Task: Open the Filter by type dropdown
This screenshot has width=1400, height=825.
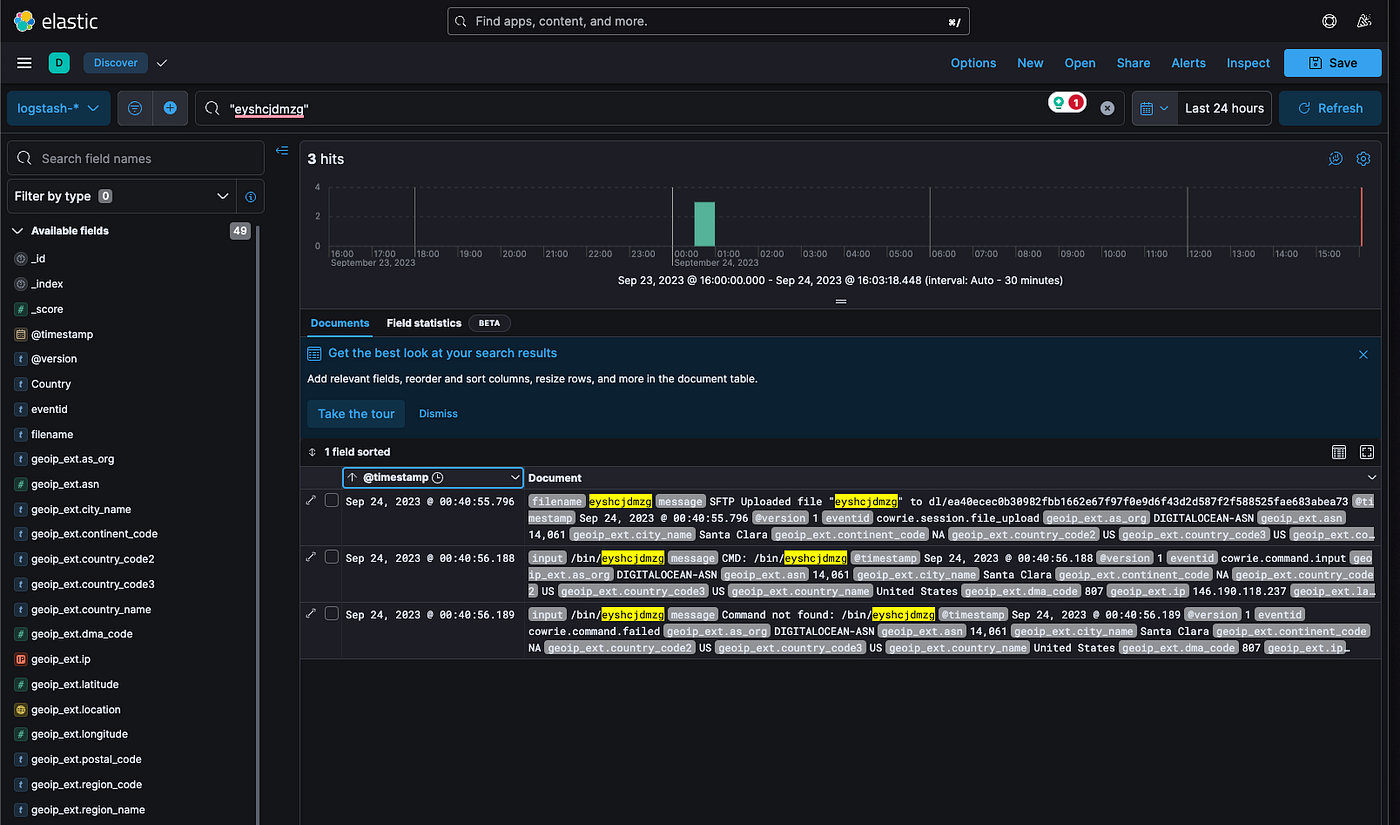Action: coord(122,197)
